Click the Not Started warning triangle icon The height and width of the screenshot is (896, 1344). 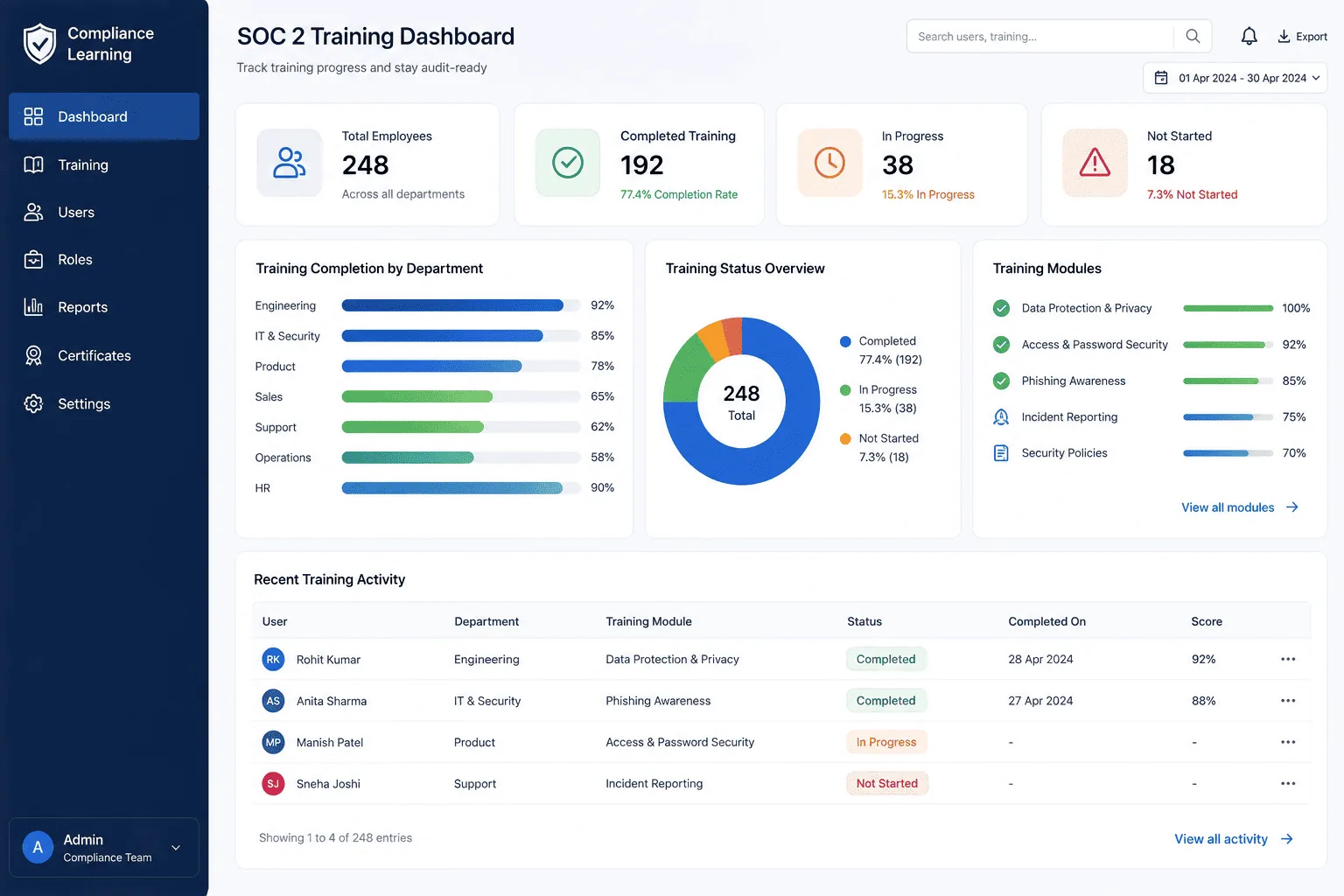tap(1095, 163)
